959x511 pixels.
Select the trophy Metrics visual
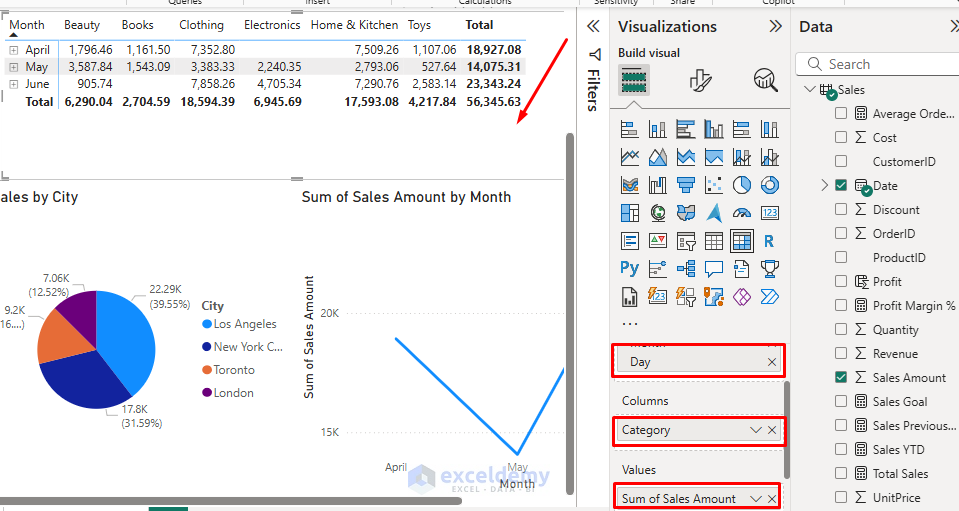pos(770,268)
